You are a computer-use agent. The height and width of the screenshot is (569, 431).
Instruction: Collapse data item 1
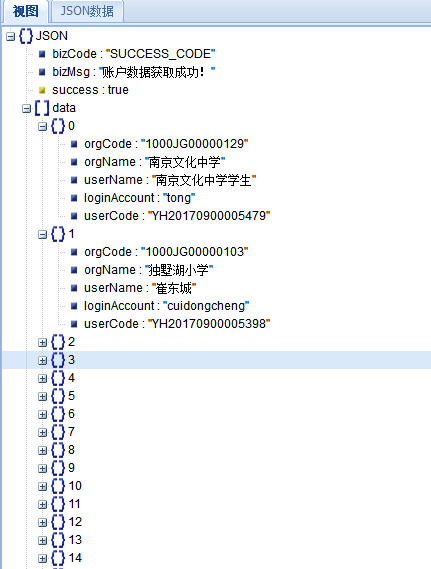pos(42,235)
